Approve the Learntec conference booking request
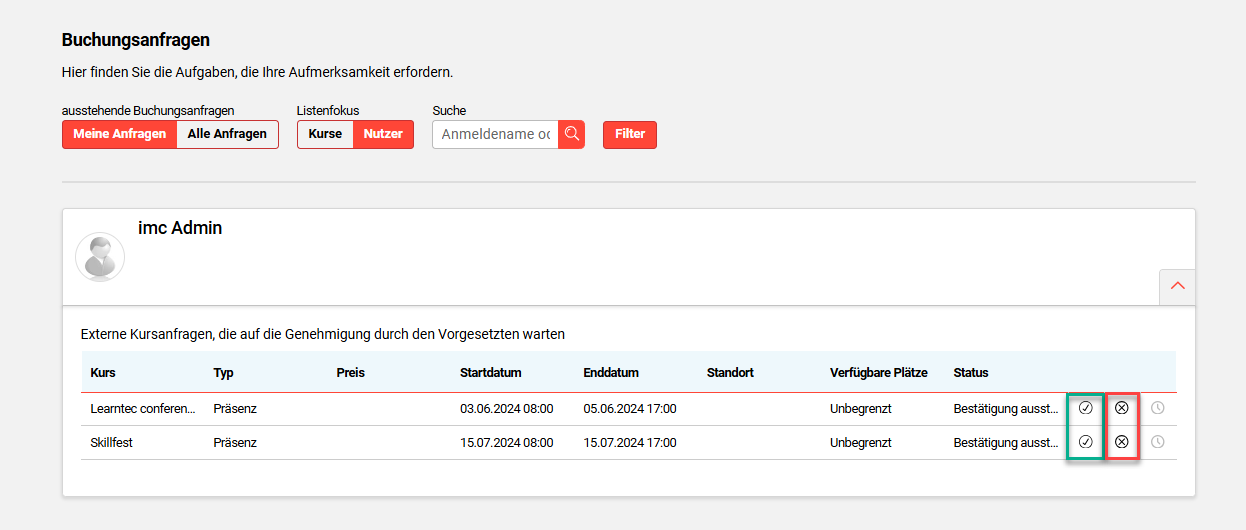This screenshot has height=530, width=1246. pos(1085,408)
